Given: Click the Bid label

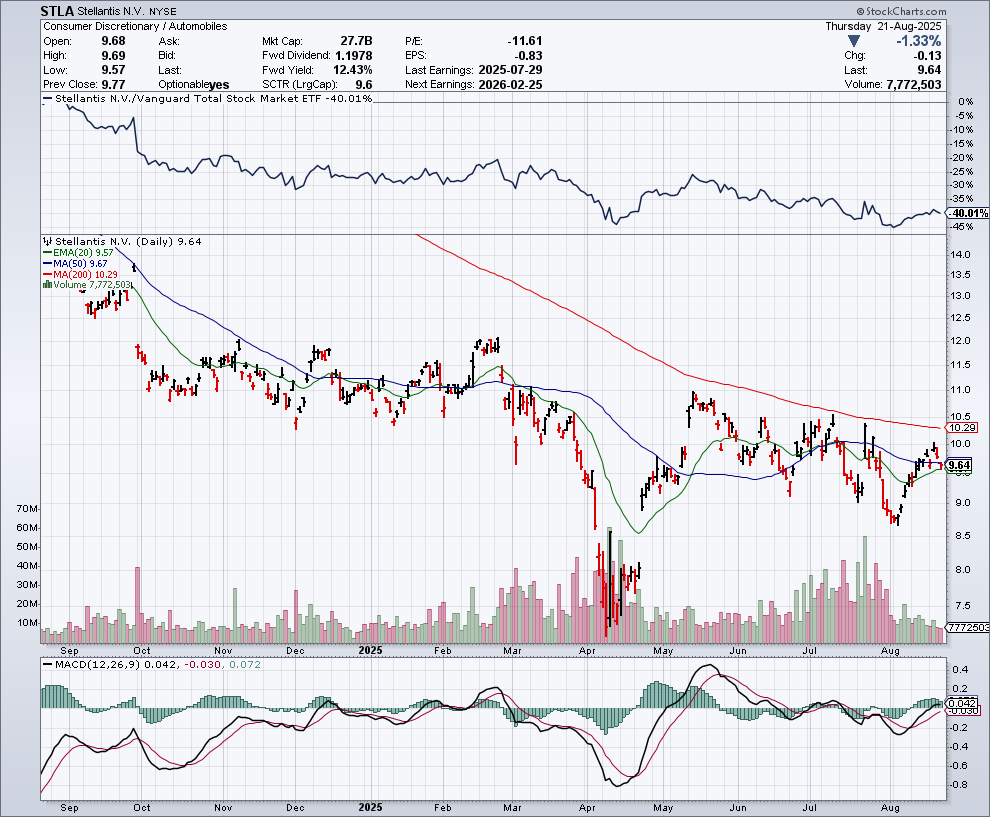Looking at the screenshot, I should [x=167, y=56].
